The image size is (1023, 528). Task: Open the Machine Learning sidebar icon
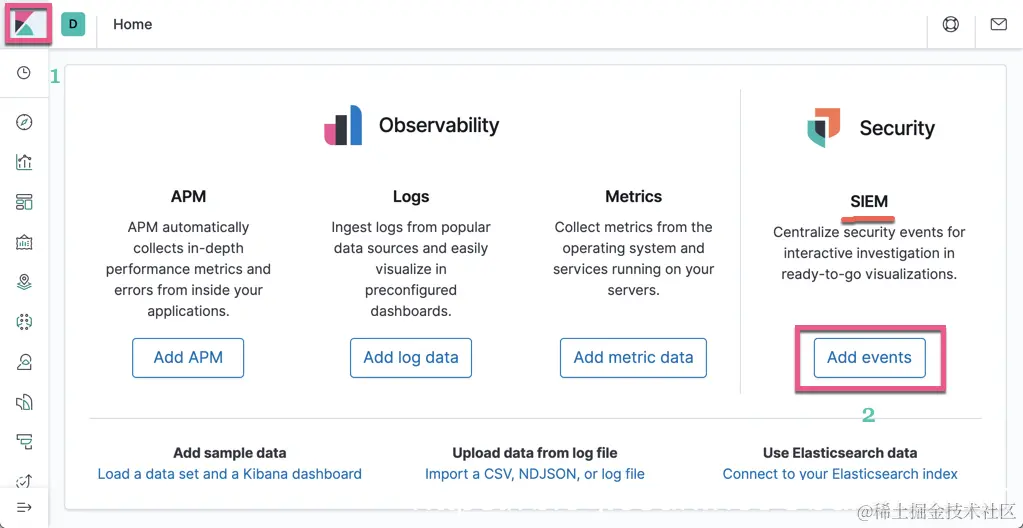[24, 322]
